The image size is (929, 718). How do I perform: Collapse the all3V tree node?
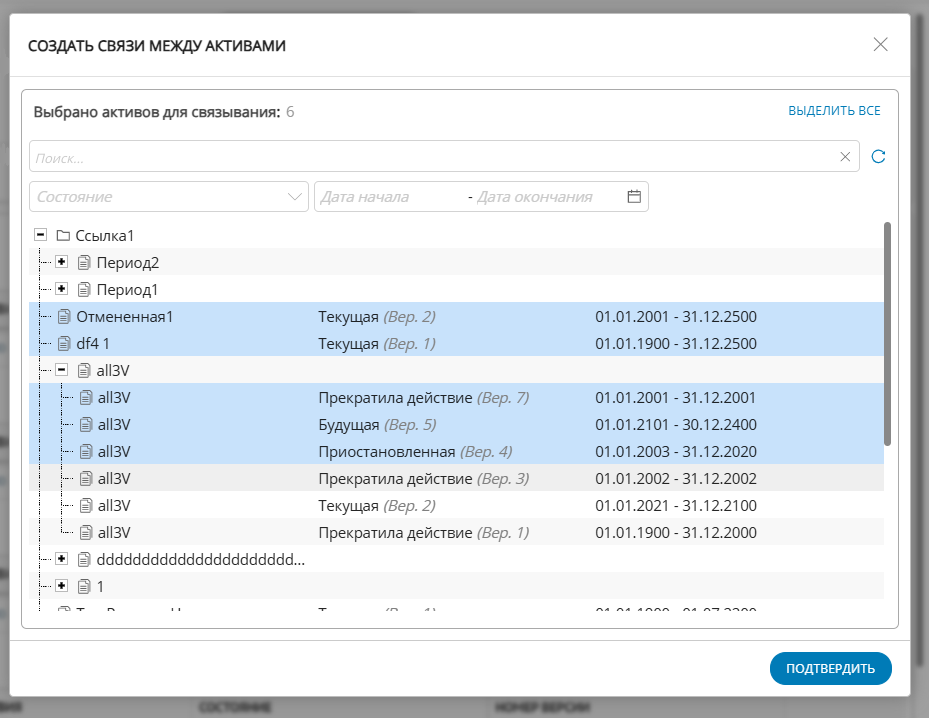61,370
